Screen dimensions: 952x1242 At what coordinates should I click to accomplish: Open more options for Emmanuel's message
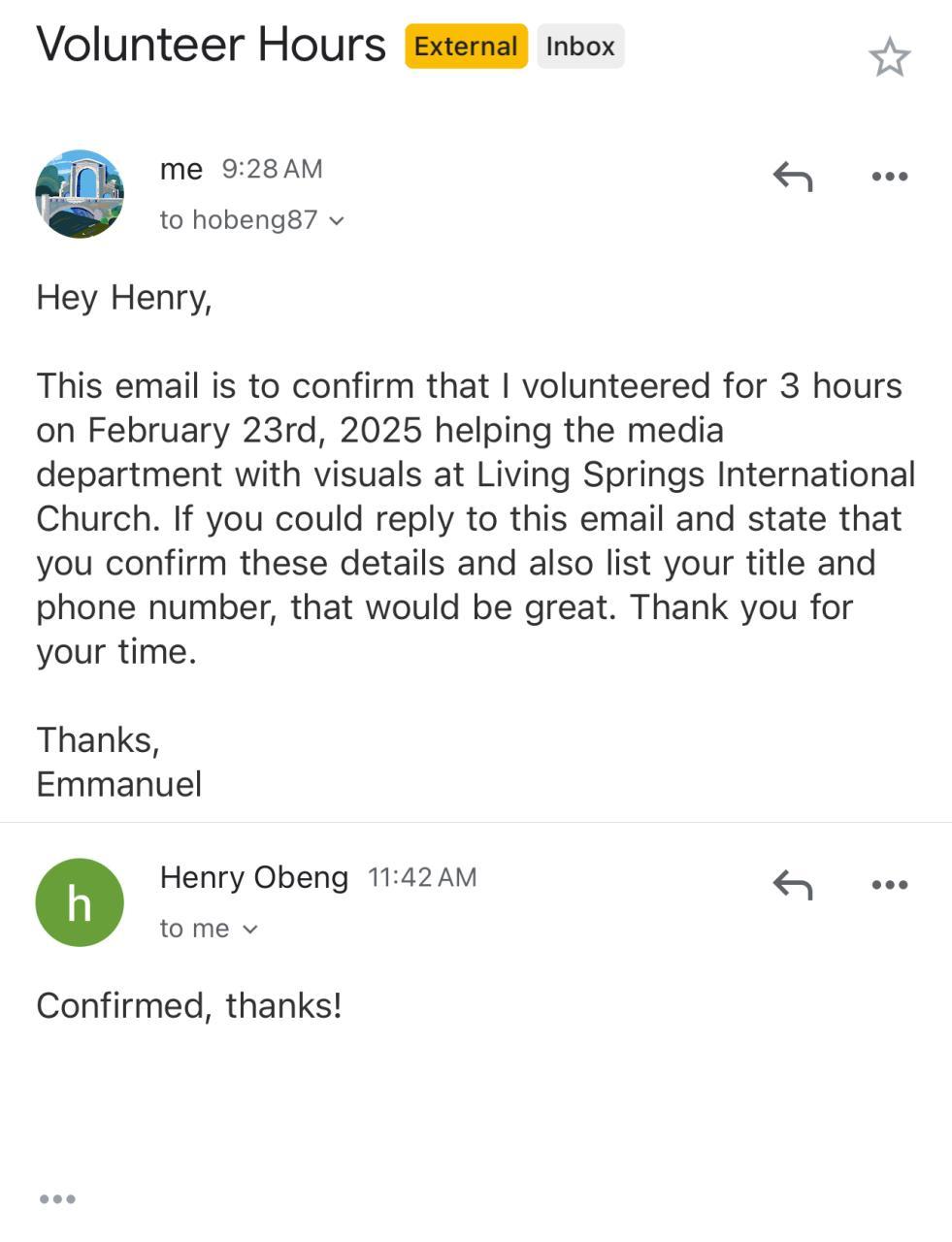[889, 177]
